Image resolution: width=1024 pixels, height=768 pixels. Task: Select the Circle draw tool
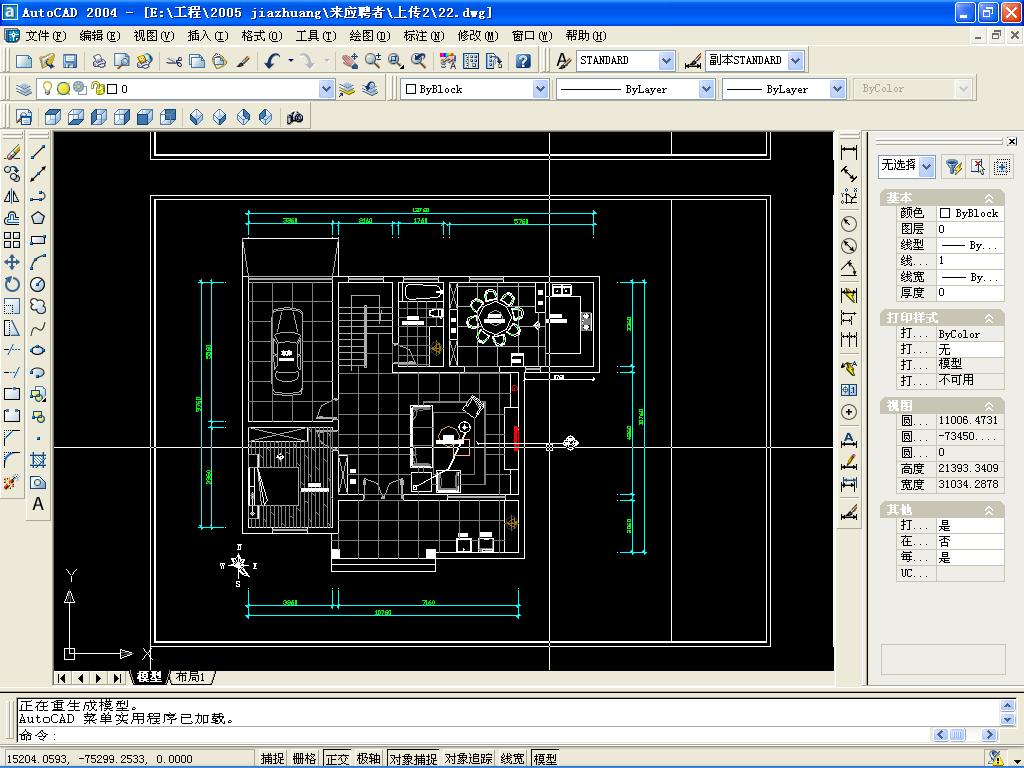pos(38,284)
